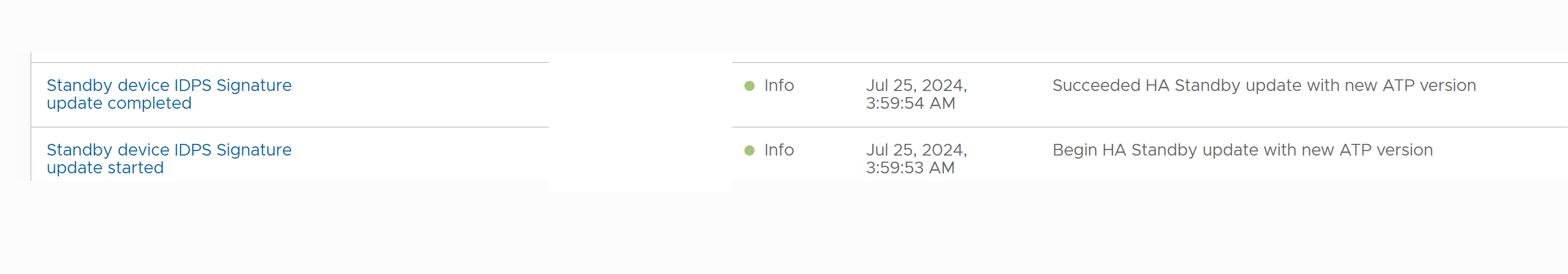
Task: Select the "Succeeded HA Standby update" message
Action: pos(1264,85)
